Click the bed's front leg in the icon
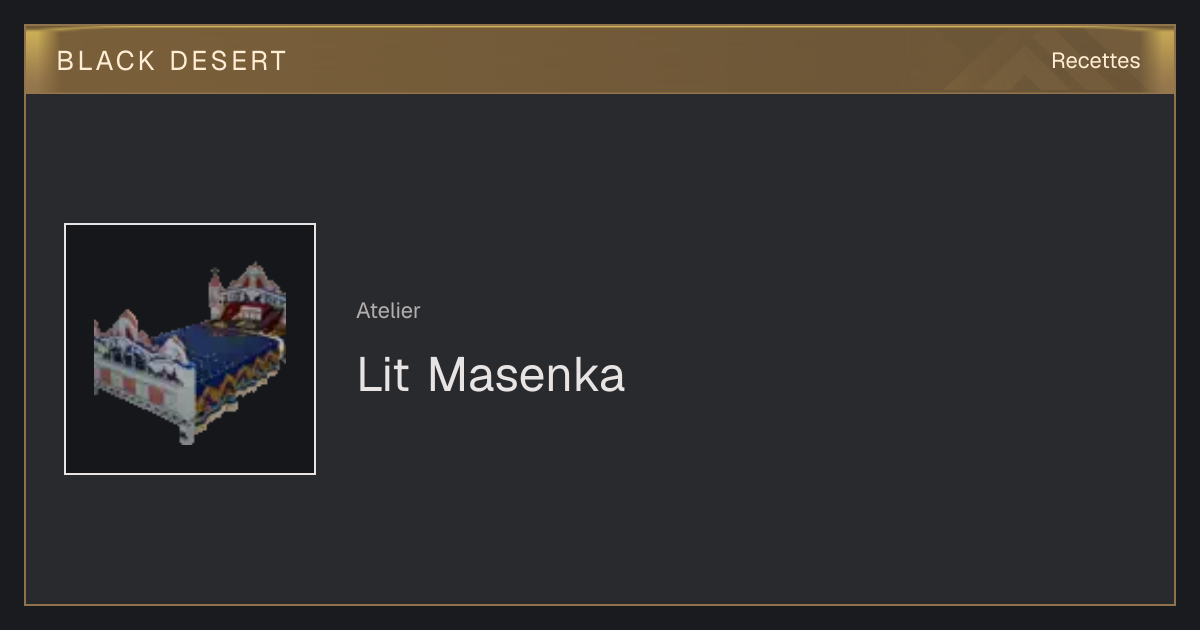 pyautogui.click(x=187, y=431)
